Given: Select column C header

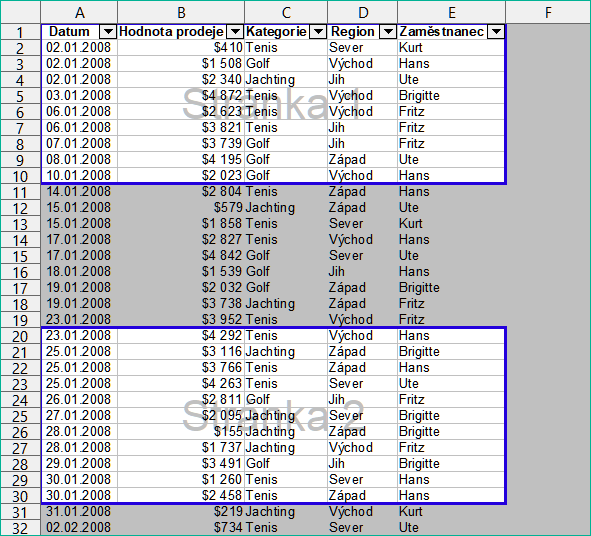Looking at the screenshot, I should coord(286,12).
